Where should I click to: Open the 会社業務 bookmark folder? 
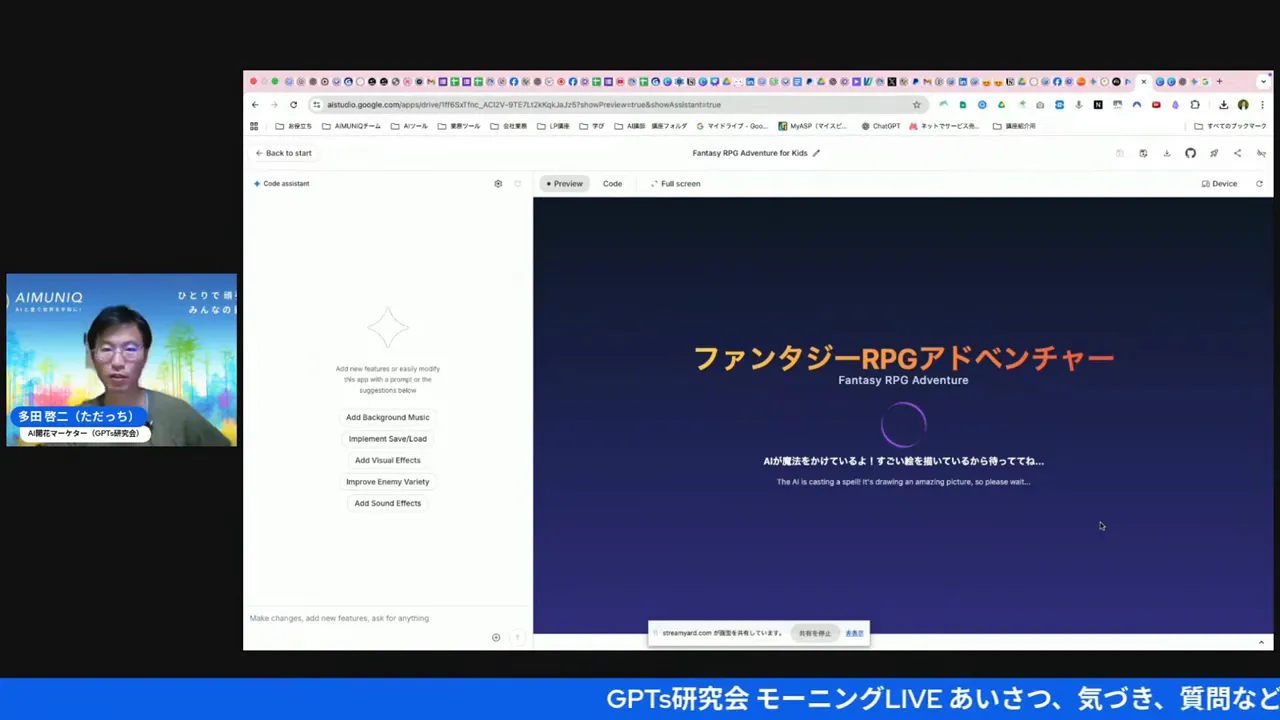click(508, 126)
